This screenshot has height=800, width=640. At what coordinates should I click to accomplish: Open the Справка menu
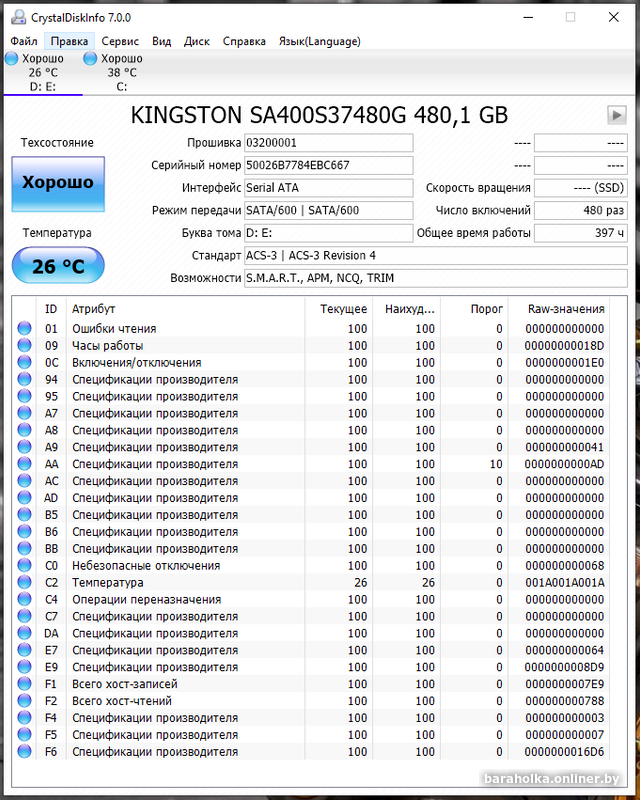[244, 41]
